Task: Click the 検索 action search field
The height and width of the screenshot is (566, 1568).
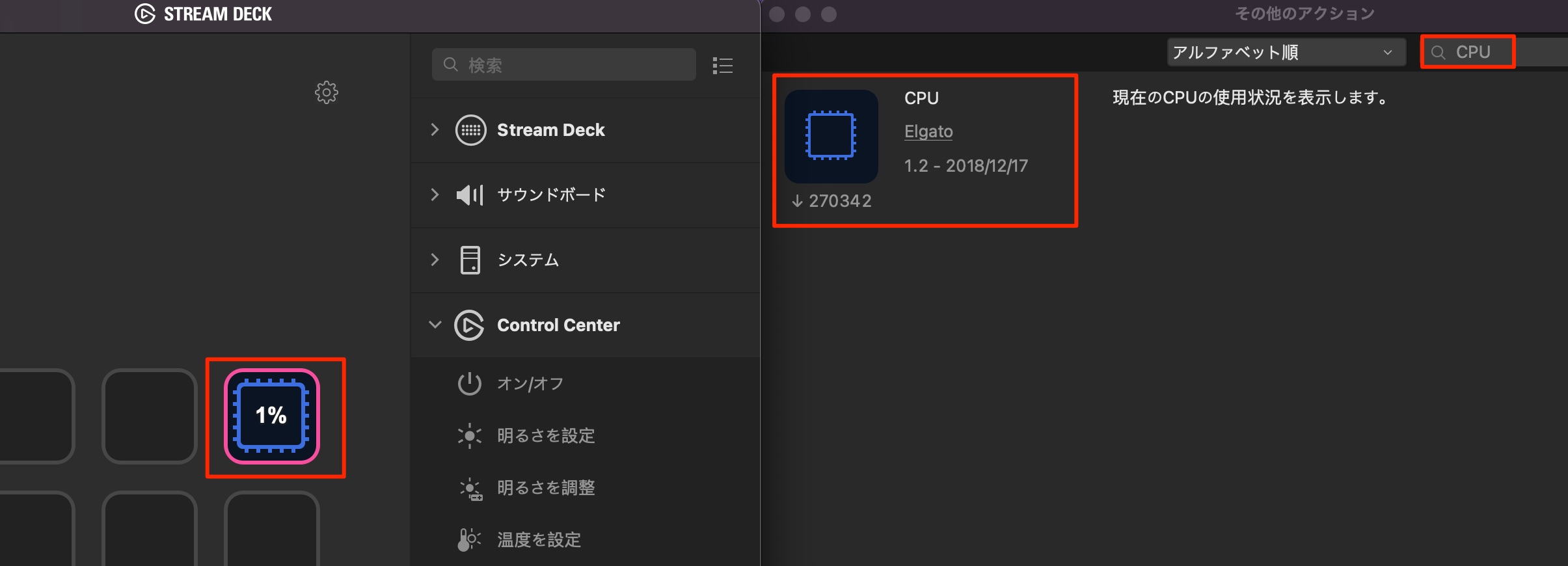Action: point(564,64)
